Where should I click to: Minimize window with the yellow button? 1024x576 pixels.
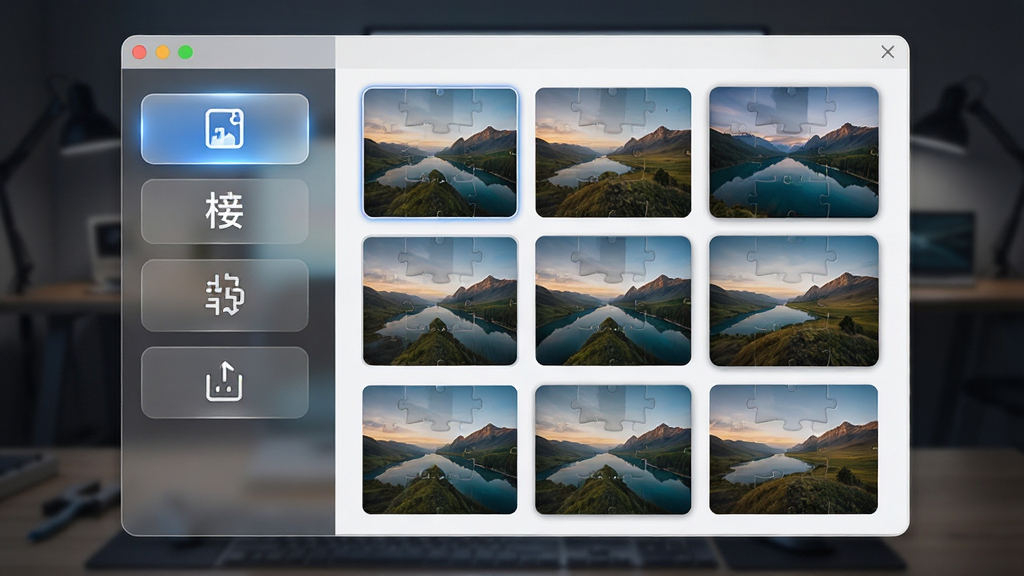click(x=163, y=52)
